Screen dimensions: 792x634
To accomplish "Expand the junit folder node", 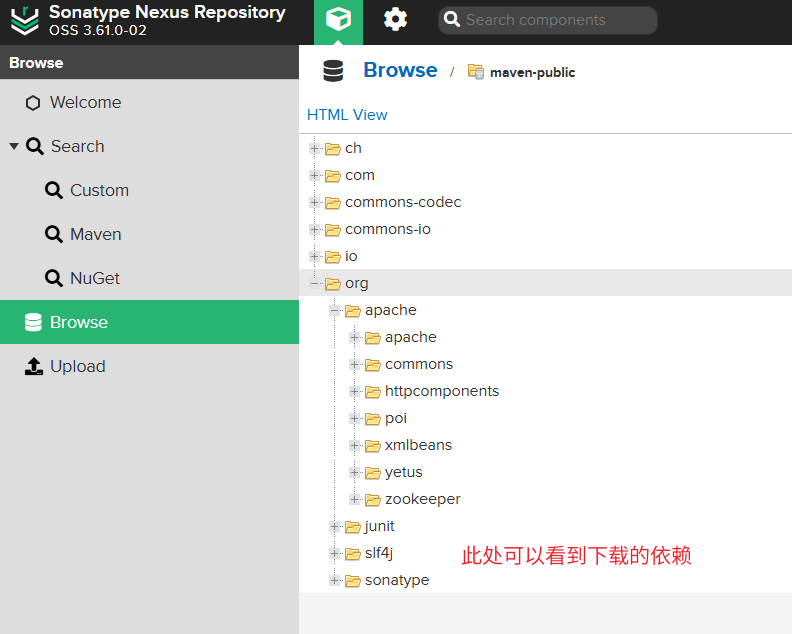I will [335, 526].
